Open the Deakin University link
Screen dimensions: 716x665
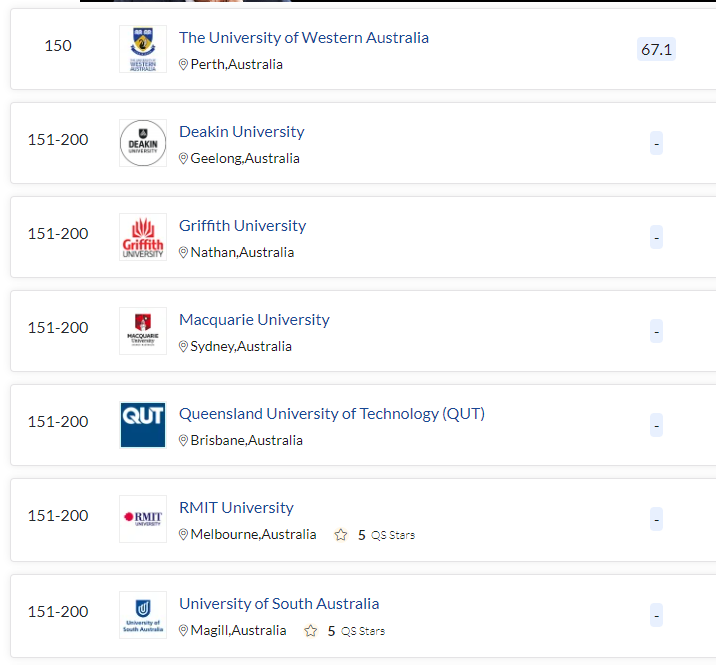pyautogui.click(x=242, y=132)
